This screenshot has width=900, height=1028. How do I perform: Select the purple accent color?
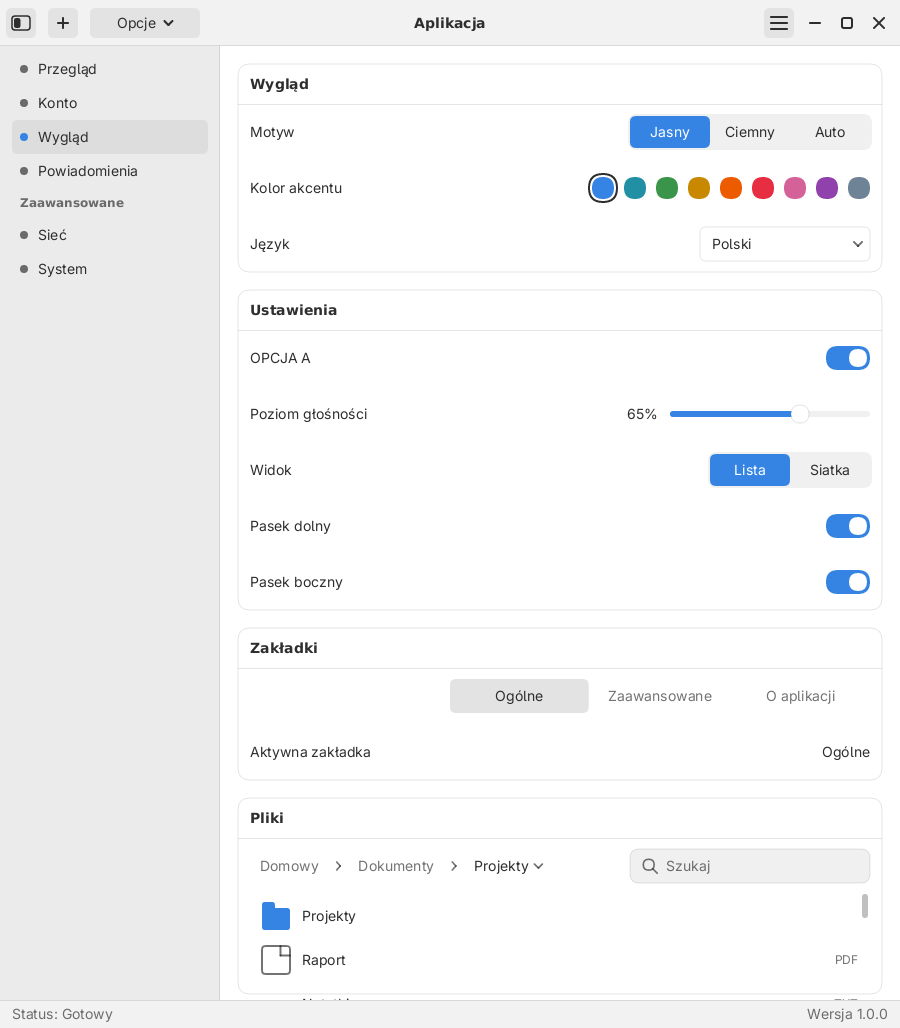(827, 188)
